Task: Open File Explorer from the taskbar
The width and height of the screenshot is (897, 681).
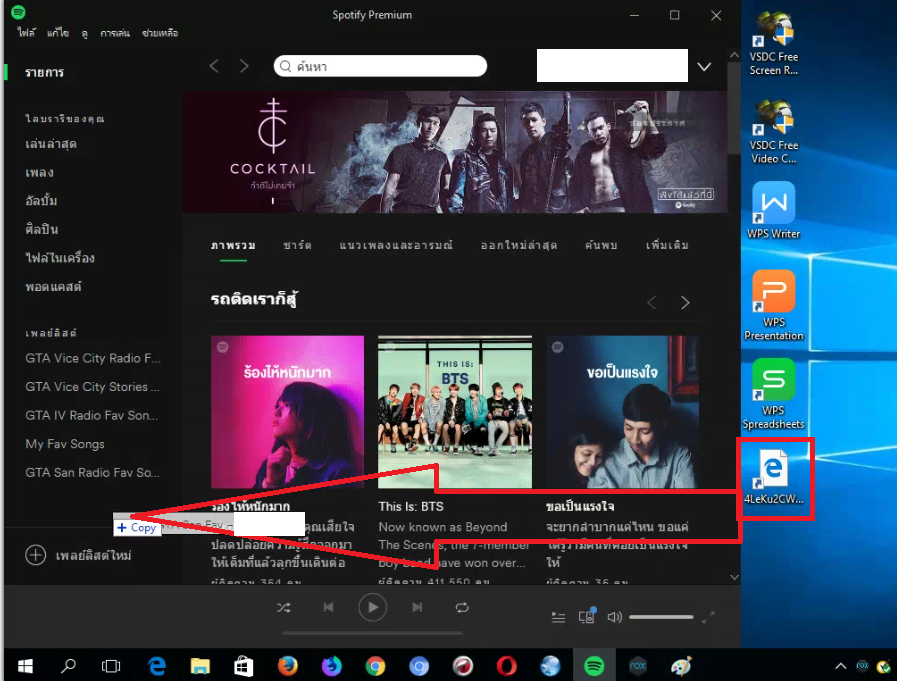Action: (200, 666)
